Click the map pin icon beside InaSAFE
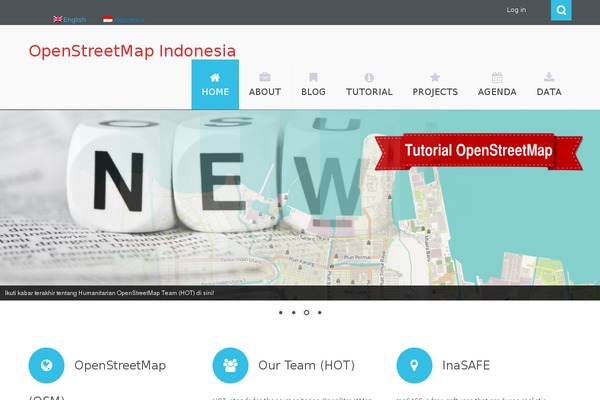The image size is (600, 400). [414, 365]
